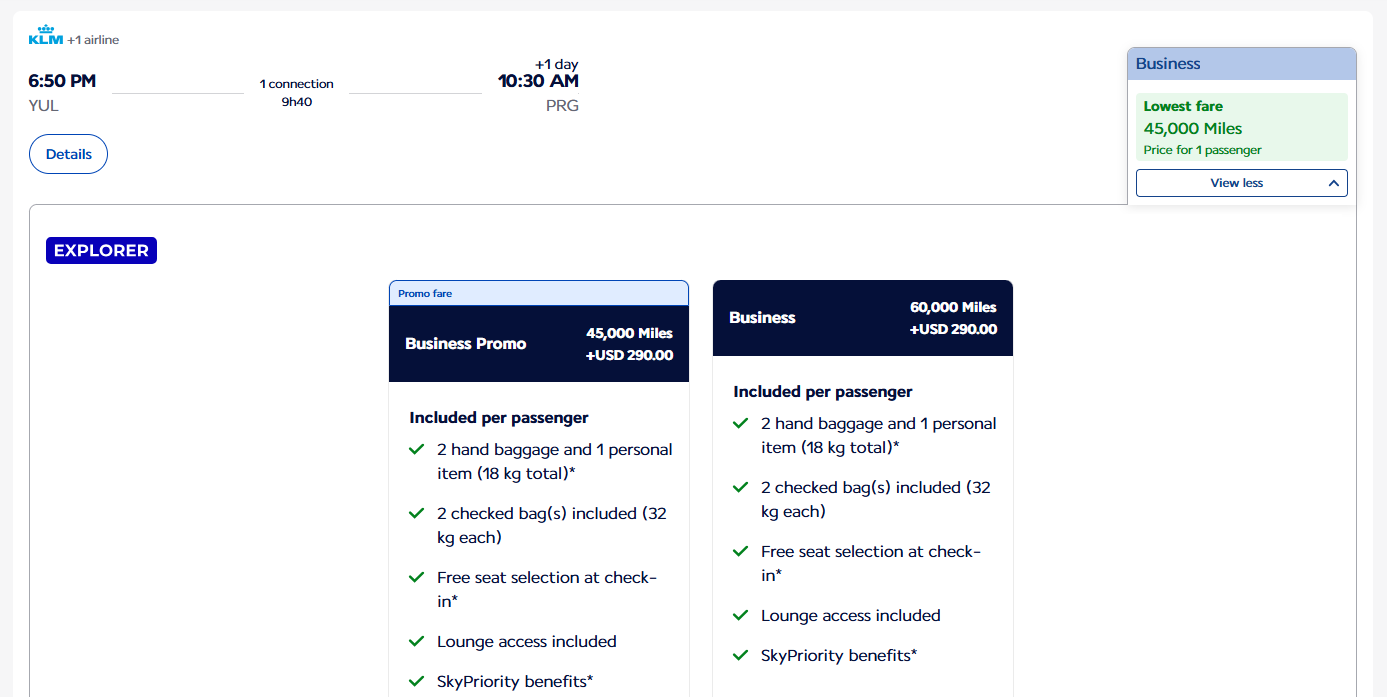Viewport: 1387px width, 697px height.
Task: Click the Business cabin header
Action: click(x=1241, y=64)
